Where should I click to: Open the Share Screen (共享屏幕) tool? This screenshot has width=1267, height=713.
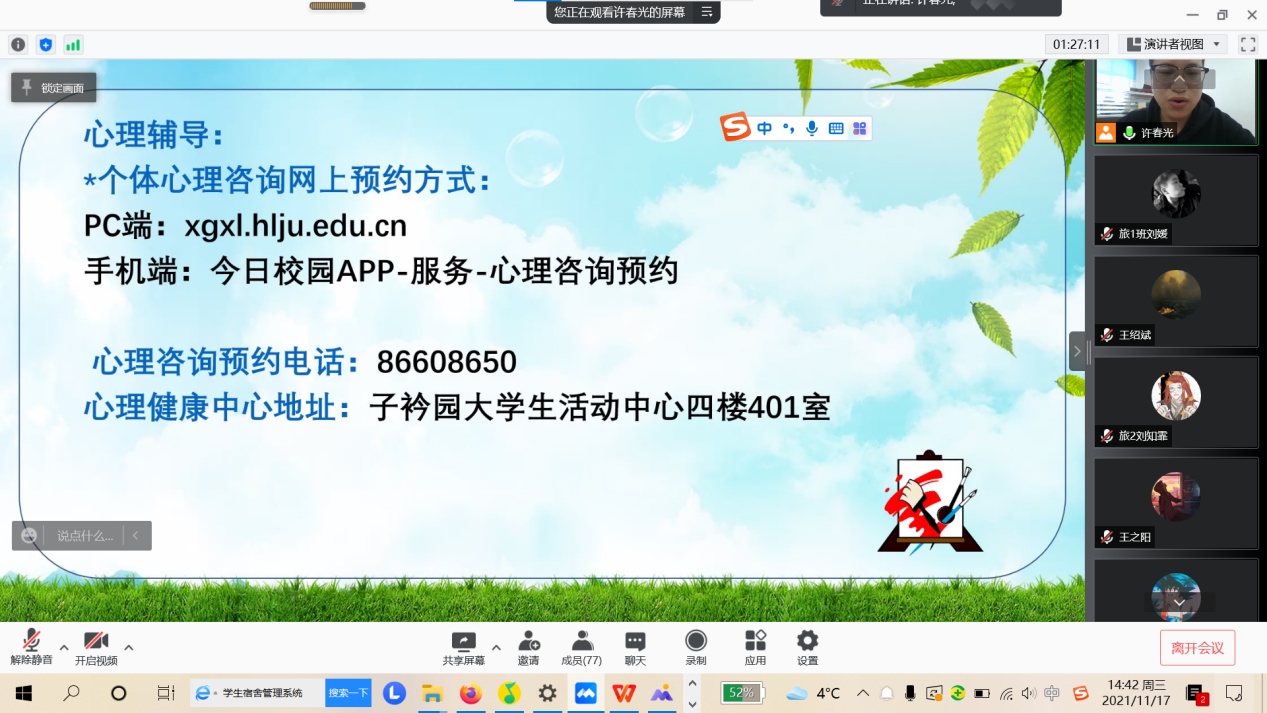463,647
